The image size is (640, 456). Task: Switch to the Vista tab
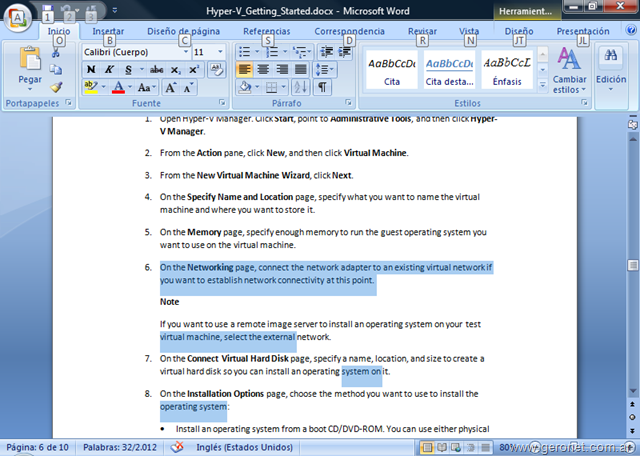(469, 31)
